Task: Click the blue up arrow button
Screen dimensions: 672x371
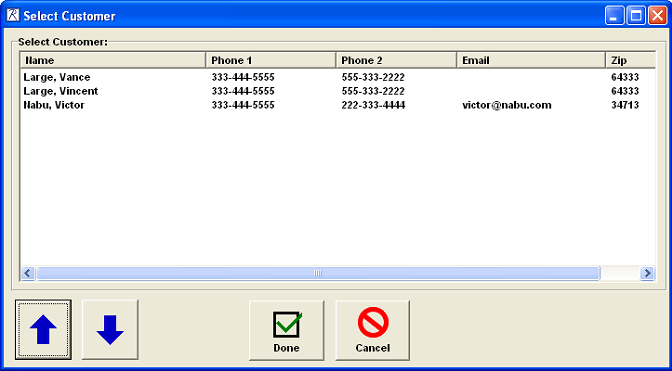Action: click(43, 329)
